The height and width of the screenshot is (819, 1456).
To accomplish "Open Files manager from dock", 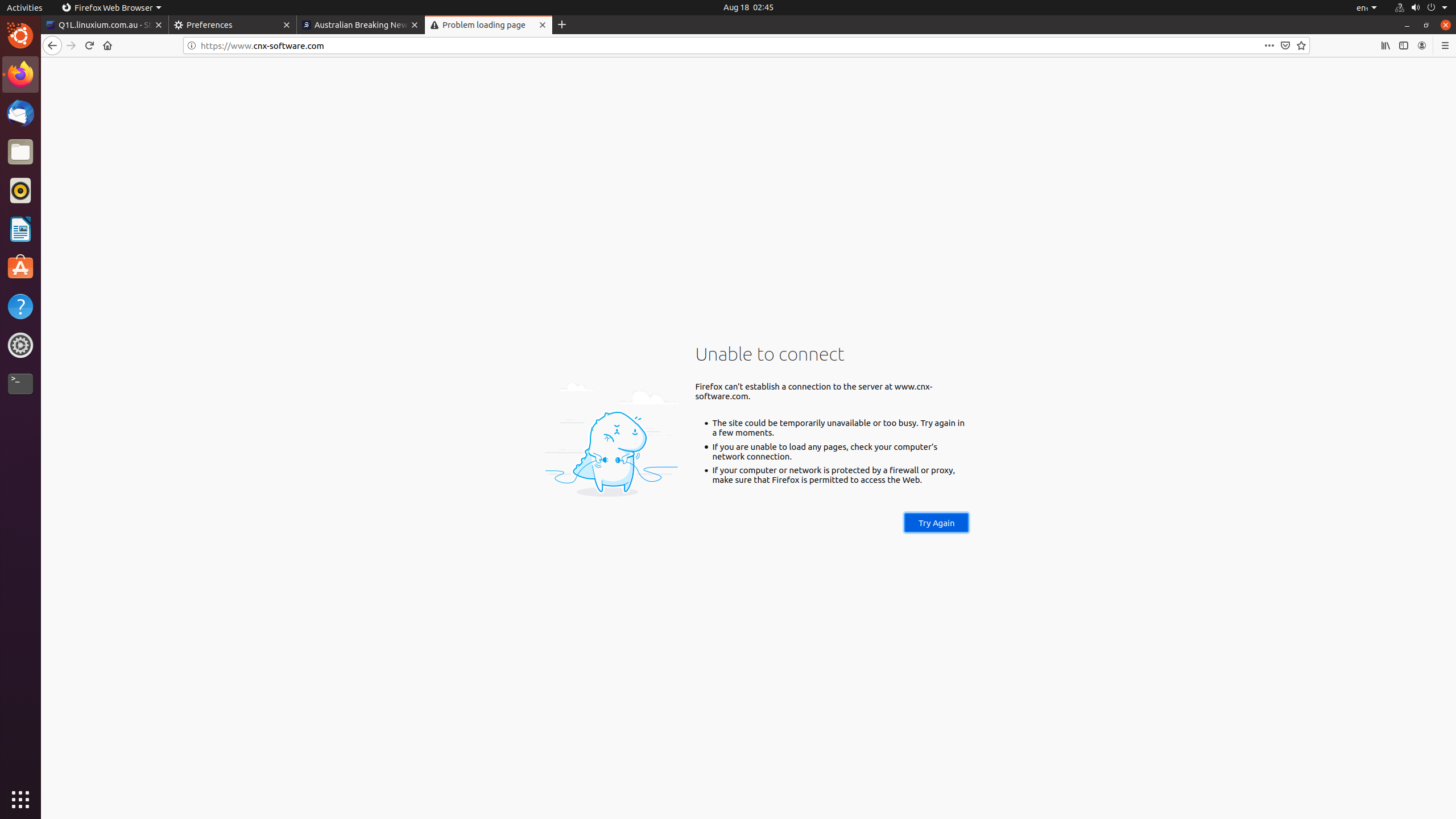I will 20,152.
